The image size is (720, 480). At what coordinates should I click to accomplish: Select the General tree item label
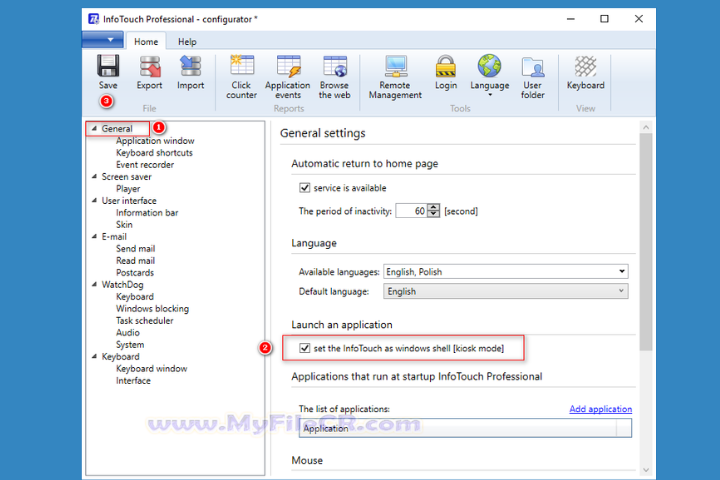[x=117, y=129]
